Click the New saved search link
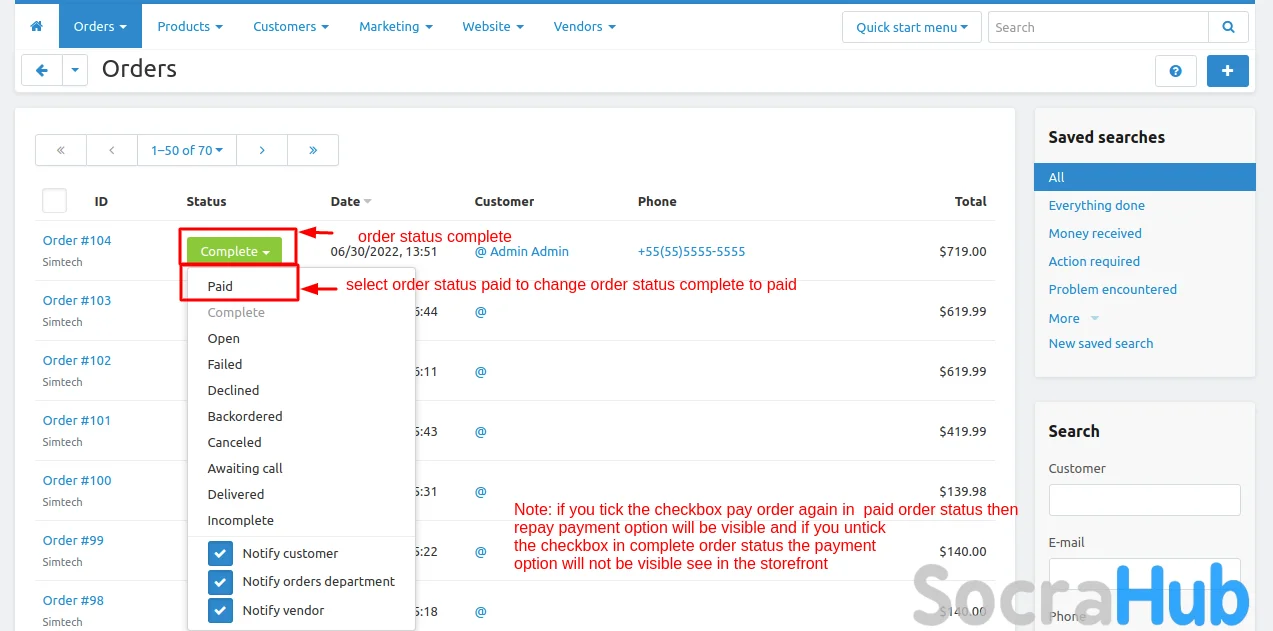 tap(1100, 343)
